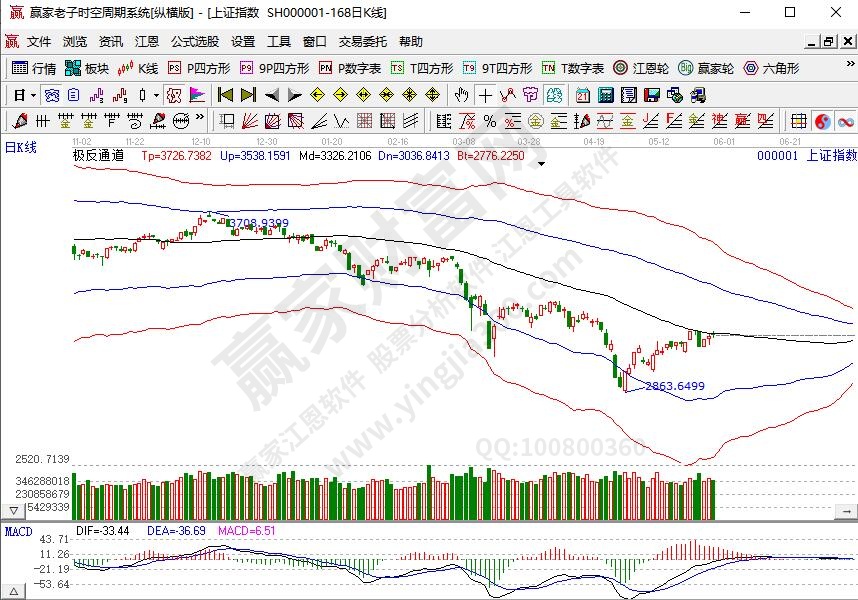Image resolution: width=858 pixels, height=600 pixels.
Task: Open the period 日 dropdown arrow
Action: 33,95
